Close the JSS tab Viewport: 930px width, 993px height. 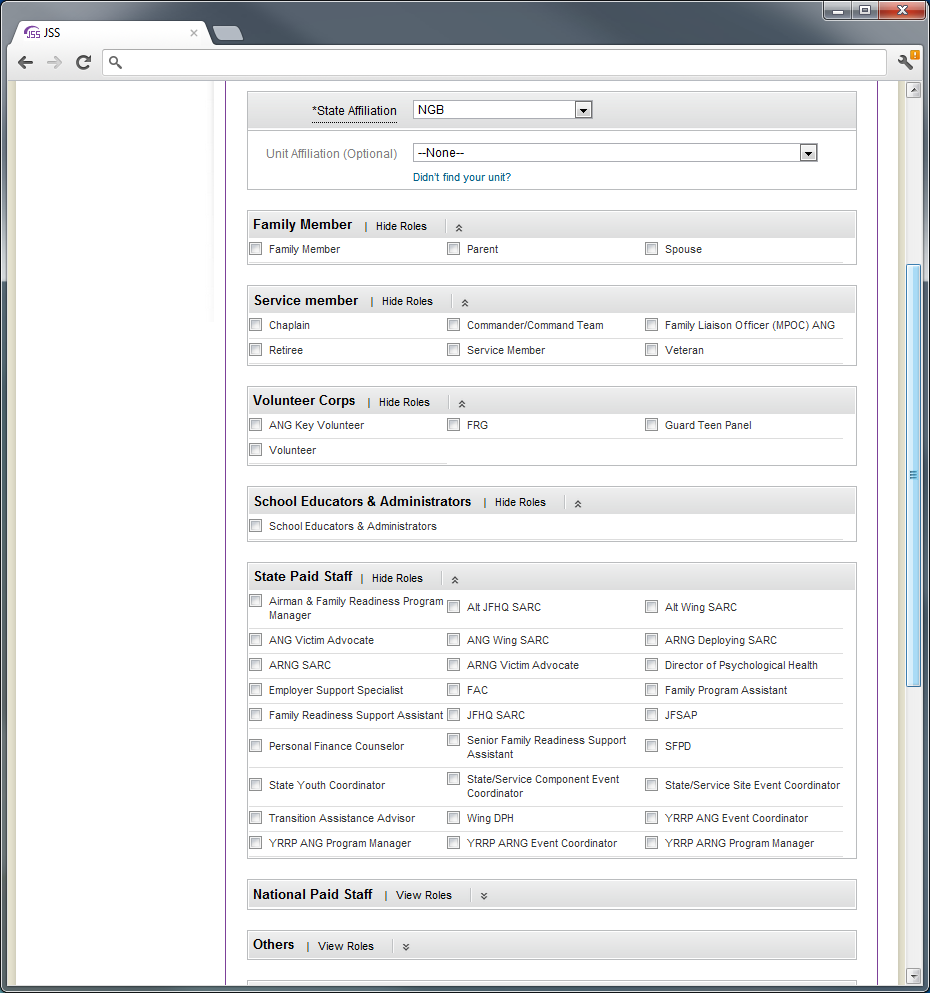coord(194,33)
